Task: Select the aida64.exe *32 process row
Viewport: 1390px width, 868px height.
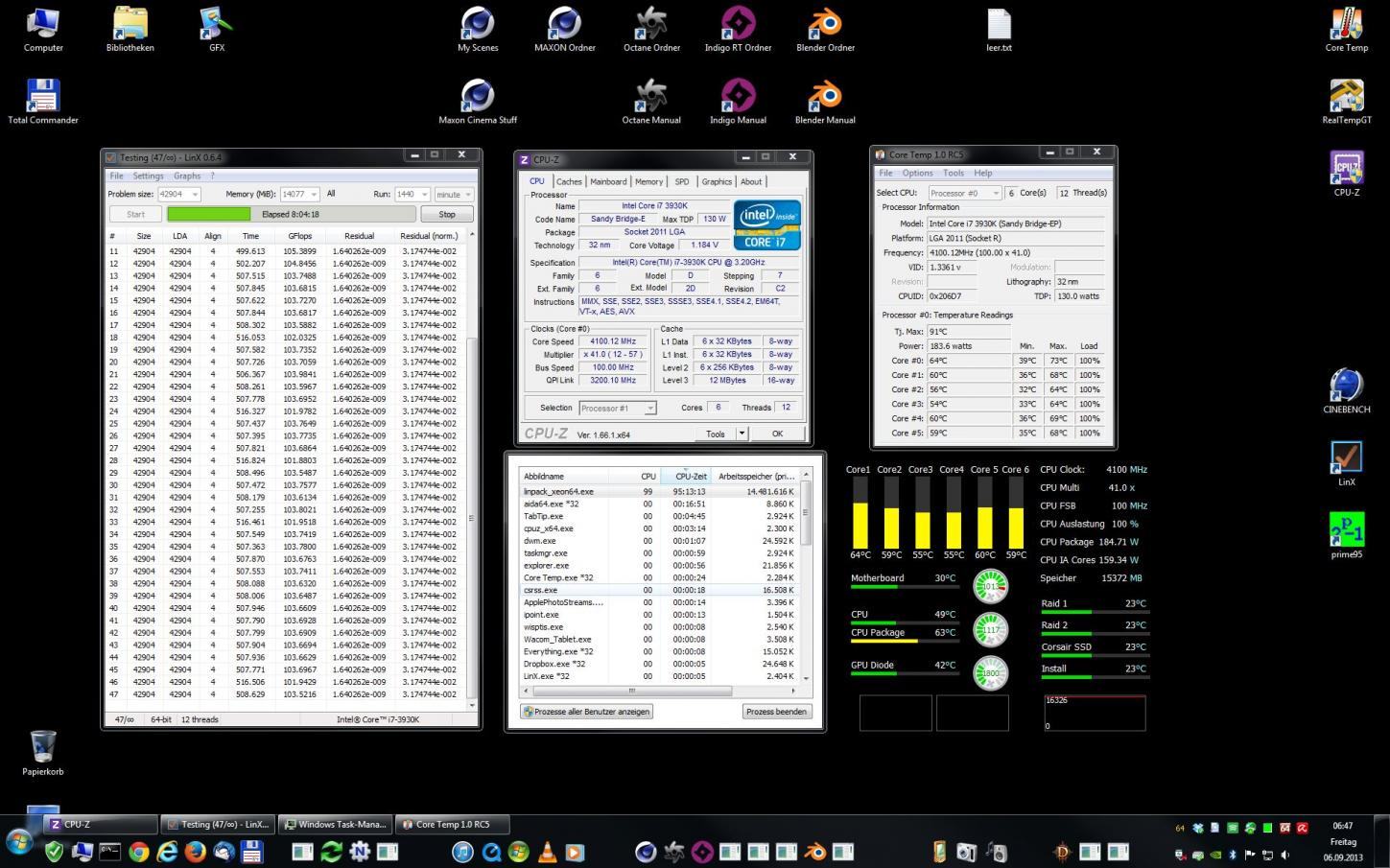Action: point(660,504)
